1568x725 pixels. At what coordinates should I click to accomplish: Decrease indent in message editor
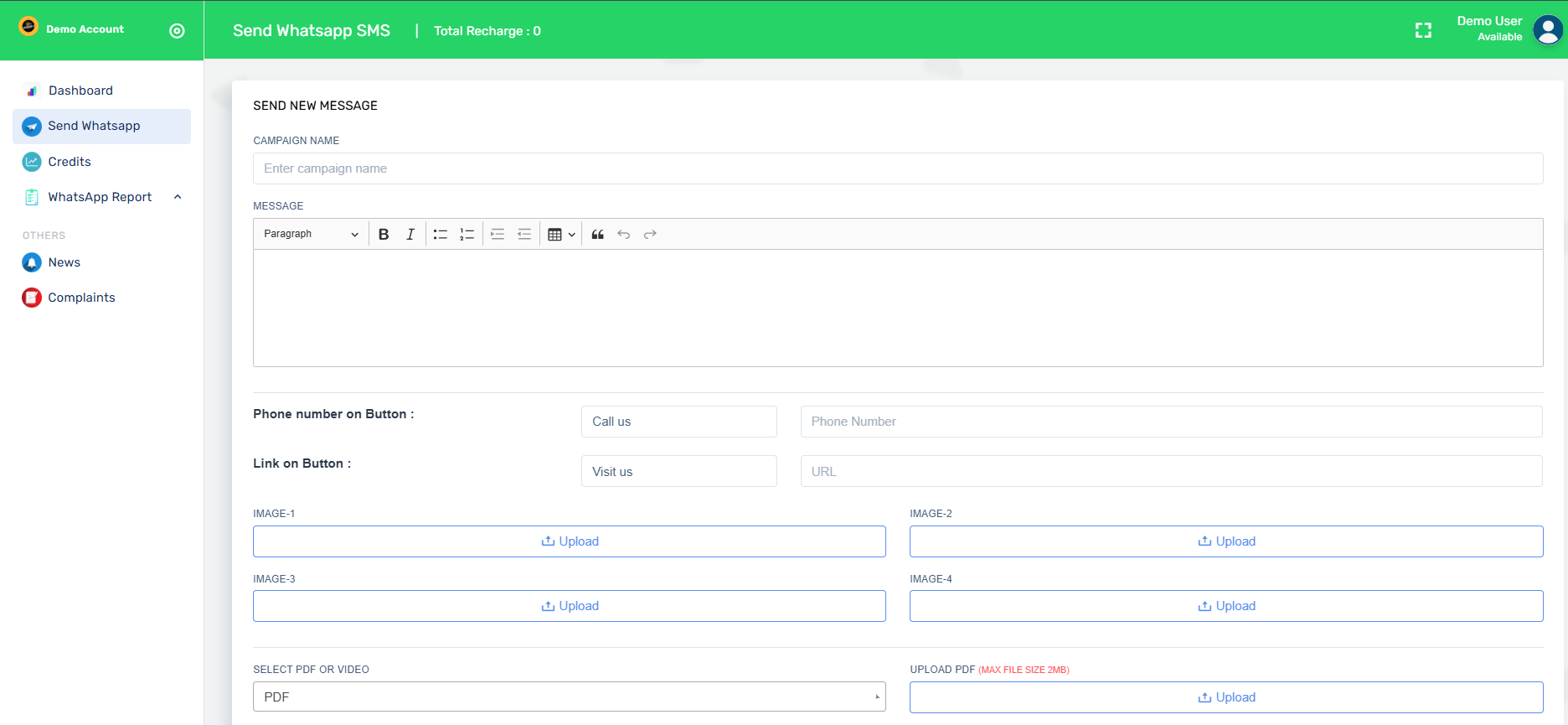(524, 235)
